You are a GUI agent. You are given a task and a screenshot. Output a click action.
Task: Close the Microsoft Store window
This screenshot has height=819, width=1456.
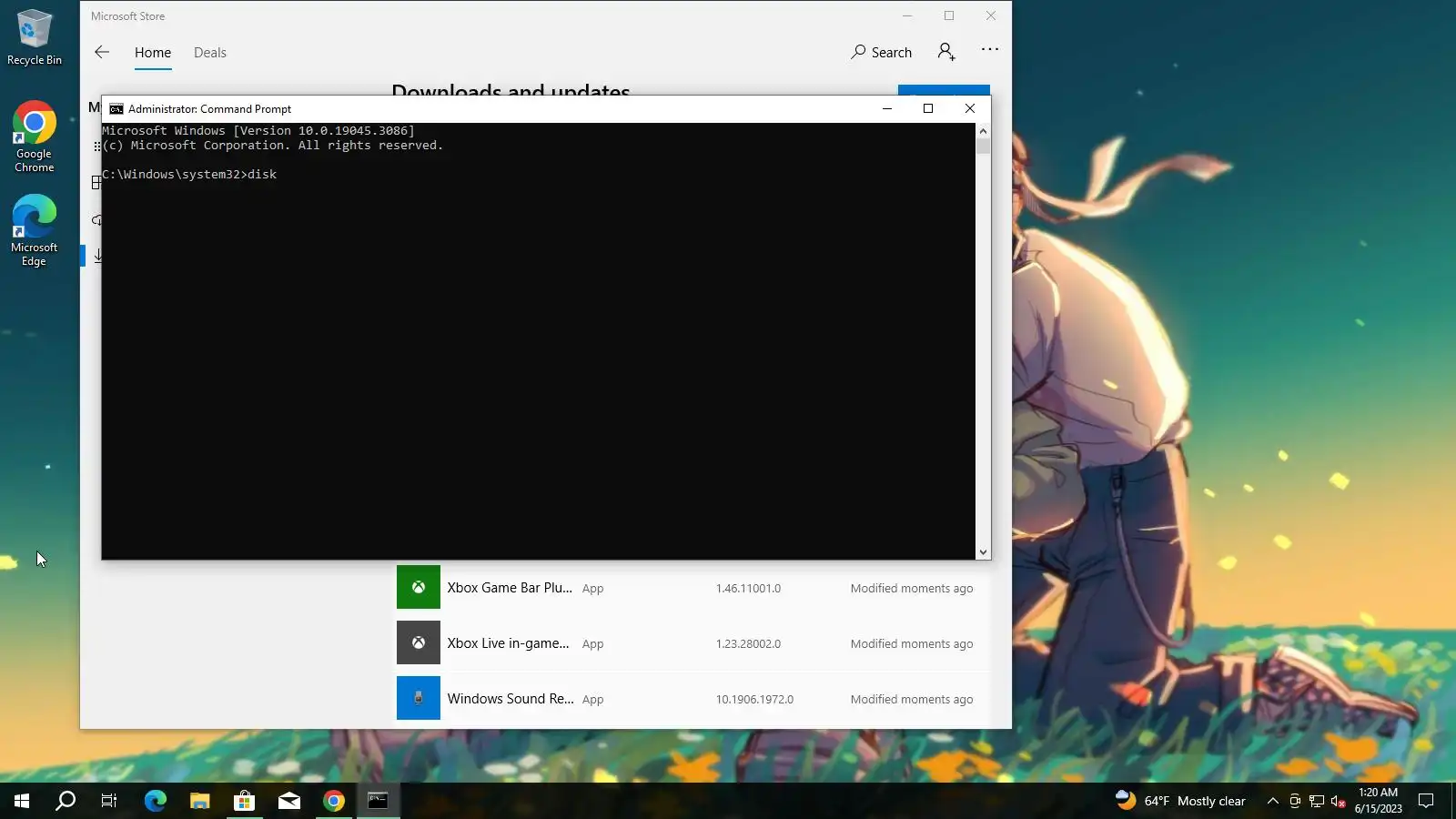point(991,15)
